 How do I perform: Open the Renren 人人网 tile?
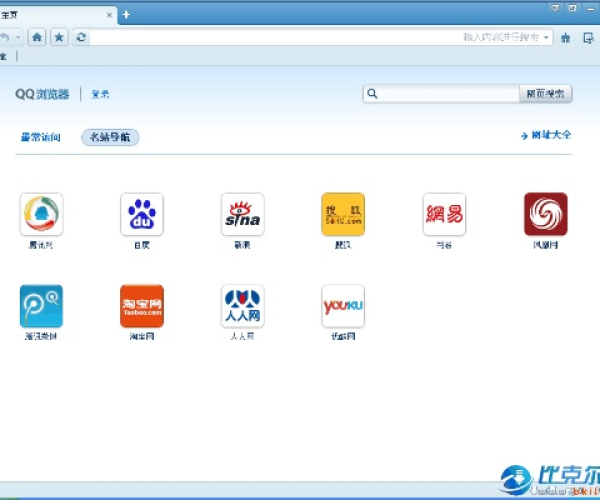click(x=243, y=306)
